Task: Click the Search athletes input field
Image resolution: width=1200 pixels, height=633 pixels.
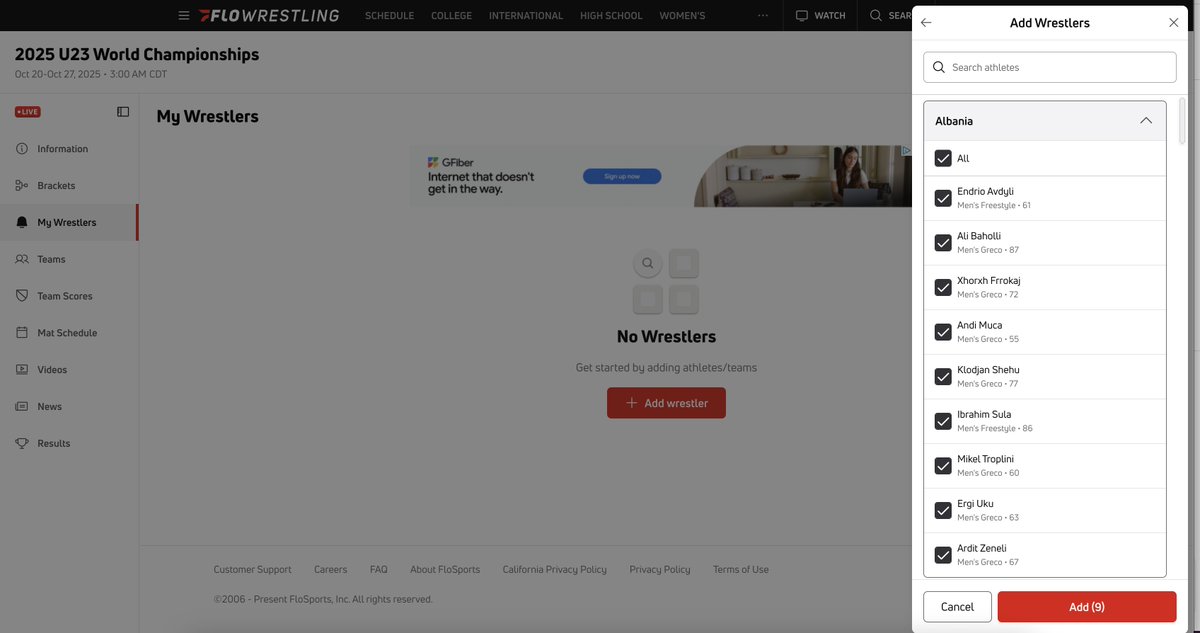Action: point(1050,65)
